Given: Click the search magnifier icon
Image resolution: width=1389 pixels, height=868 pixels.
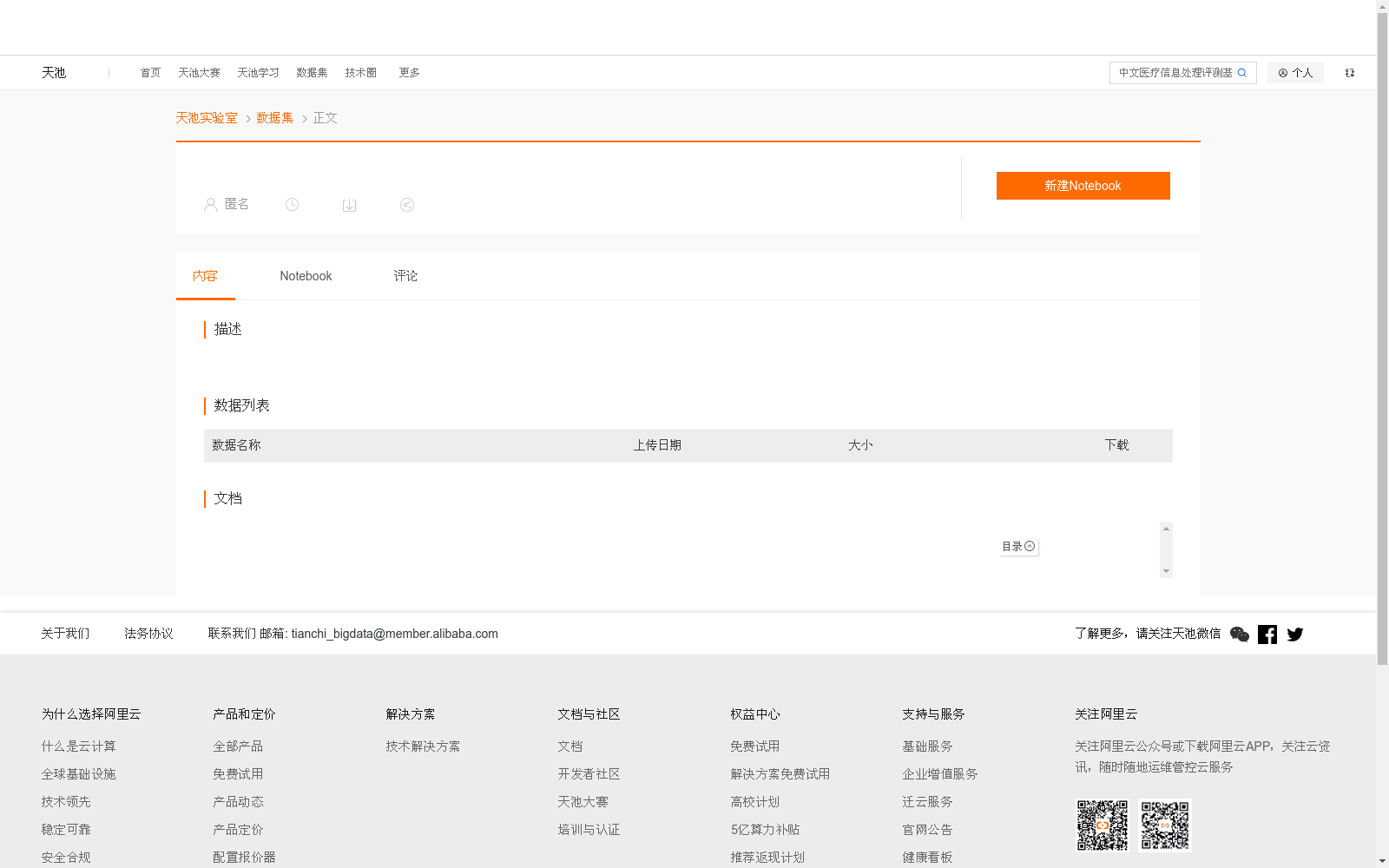Looking at the screenshot, I should click(1242, 73).
